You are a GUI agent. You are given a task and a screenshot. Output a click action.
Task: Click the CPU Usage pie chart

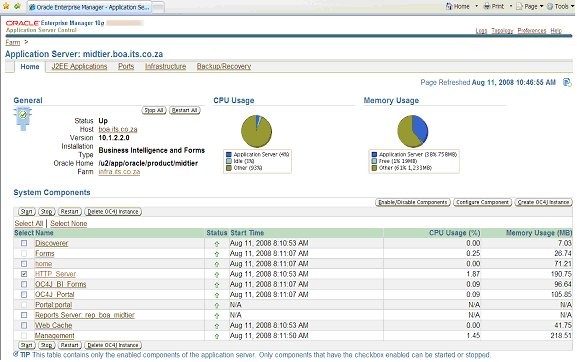coord(256,131)
